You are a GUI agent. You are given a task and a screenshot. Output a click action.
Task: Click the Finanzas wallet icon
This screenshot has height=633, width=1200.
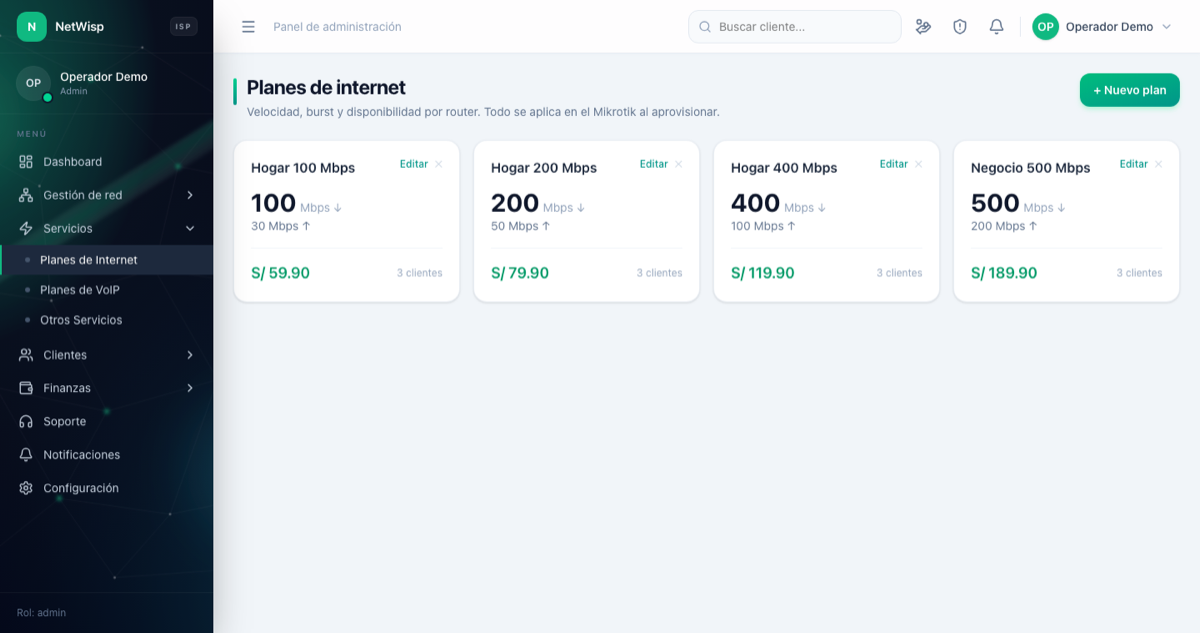(26, 388)
